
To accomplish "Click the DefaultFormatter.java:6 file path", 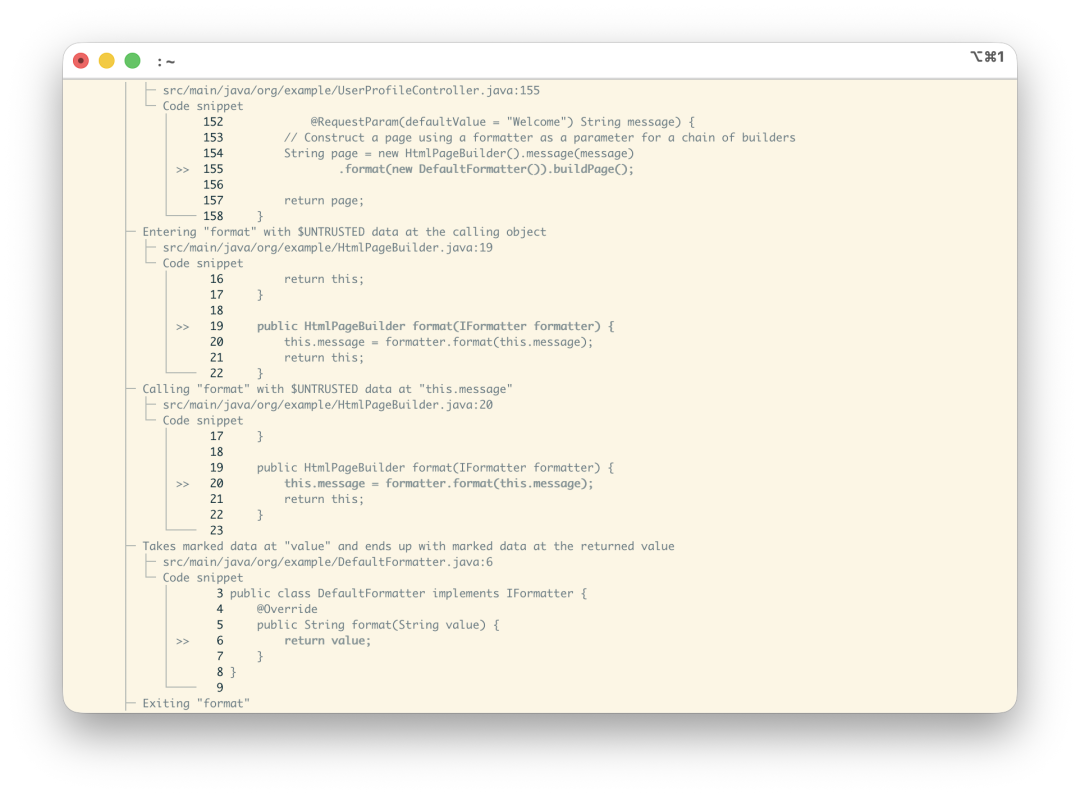I will click(328, 562).
